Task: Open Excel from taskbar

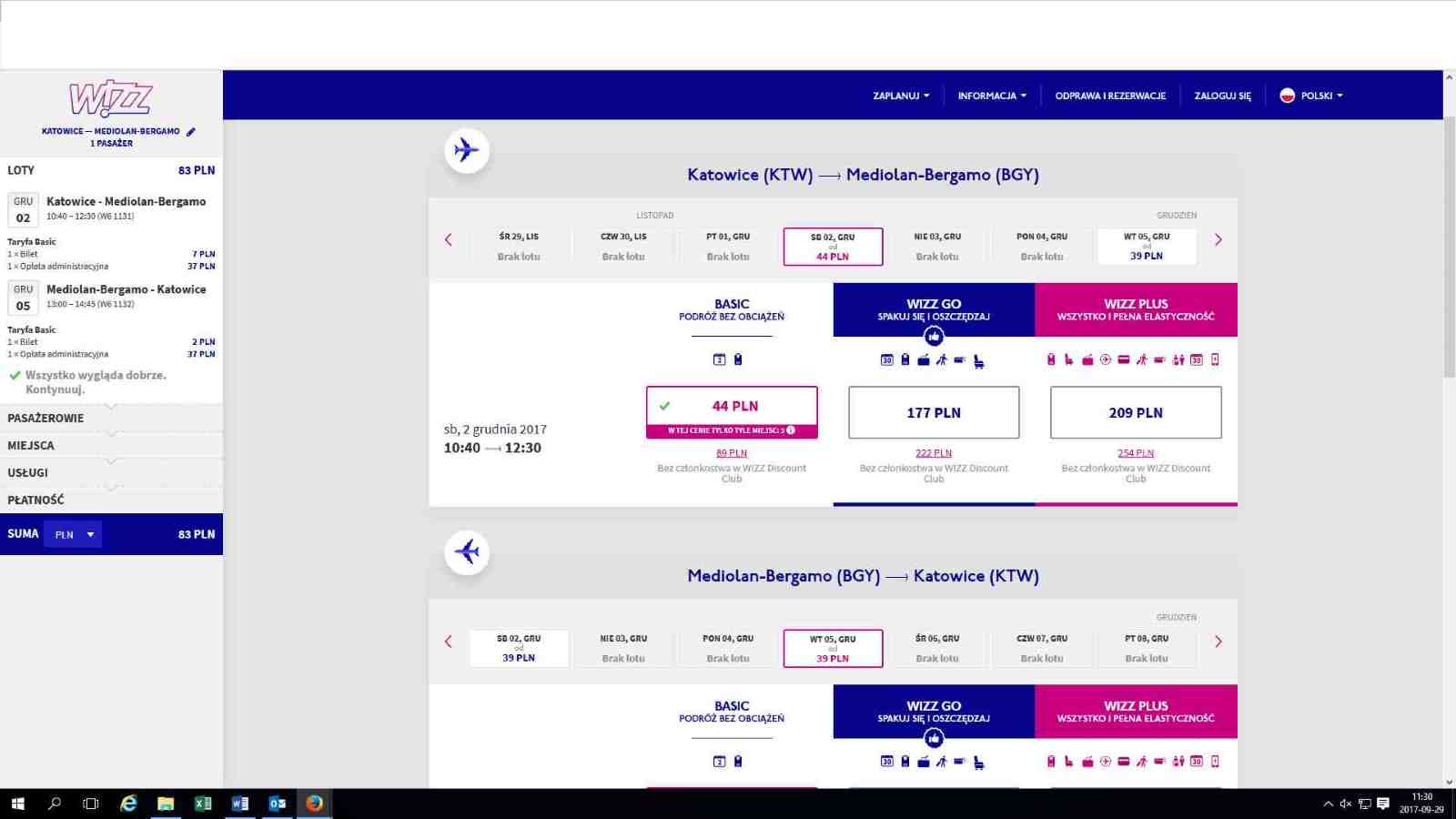Action: (203, 804)
